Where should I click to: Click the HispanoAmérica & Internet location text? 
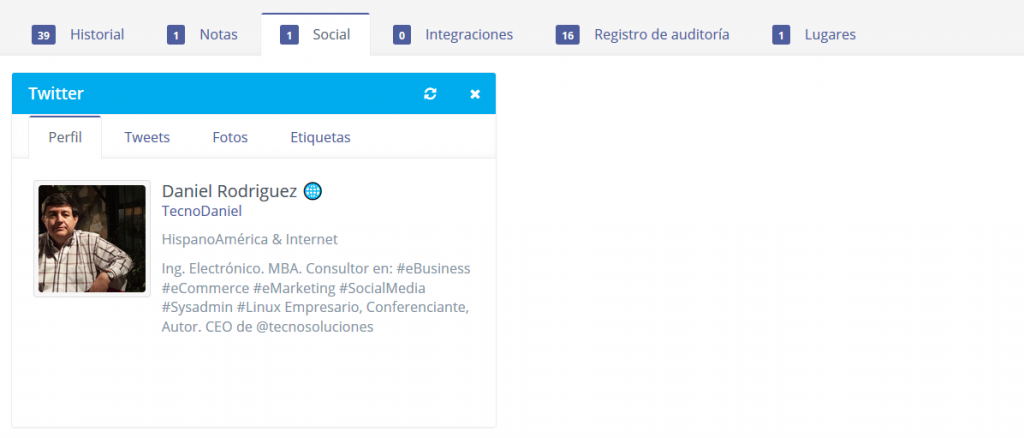[250, 240]
